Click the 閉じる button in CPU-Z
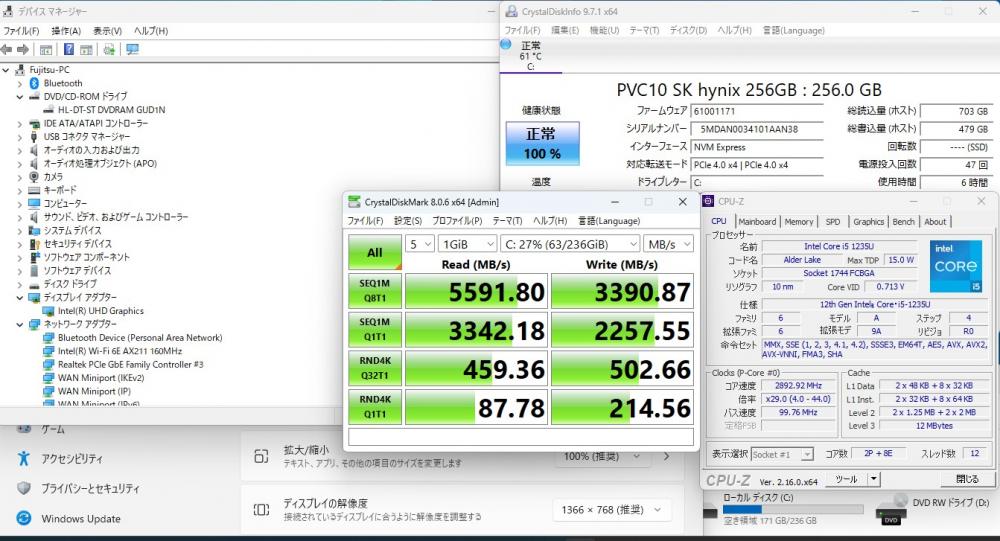This screenshot has width=1000, height=541. click(967, 480)
